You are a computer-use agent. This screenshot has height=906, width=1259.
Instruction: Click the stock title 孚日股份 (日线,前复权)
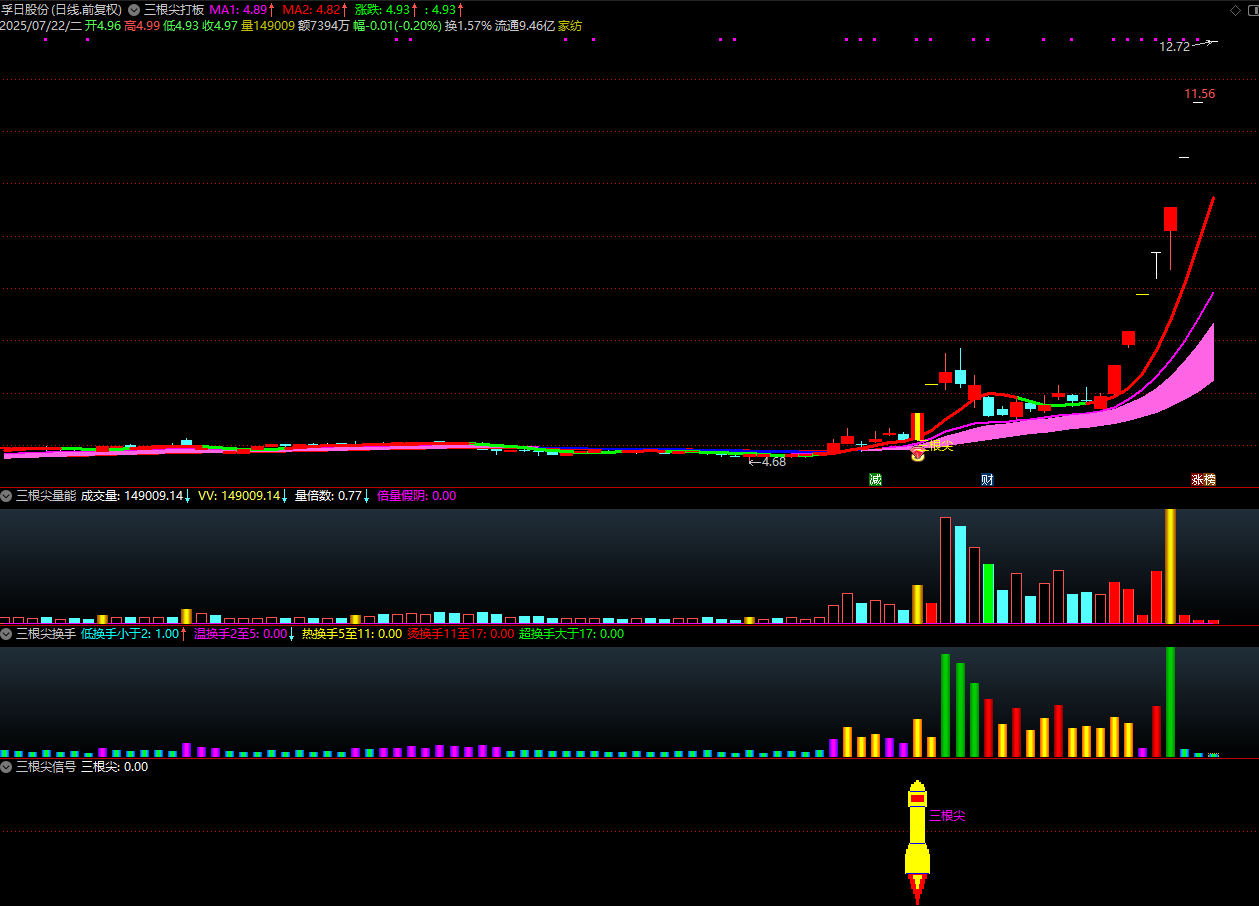pyautogui.click(x=62, y=9)
